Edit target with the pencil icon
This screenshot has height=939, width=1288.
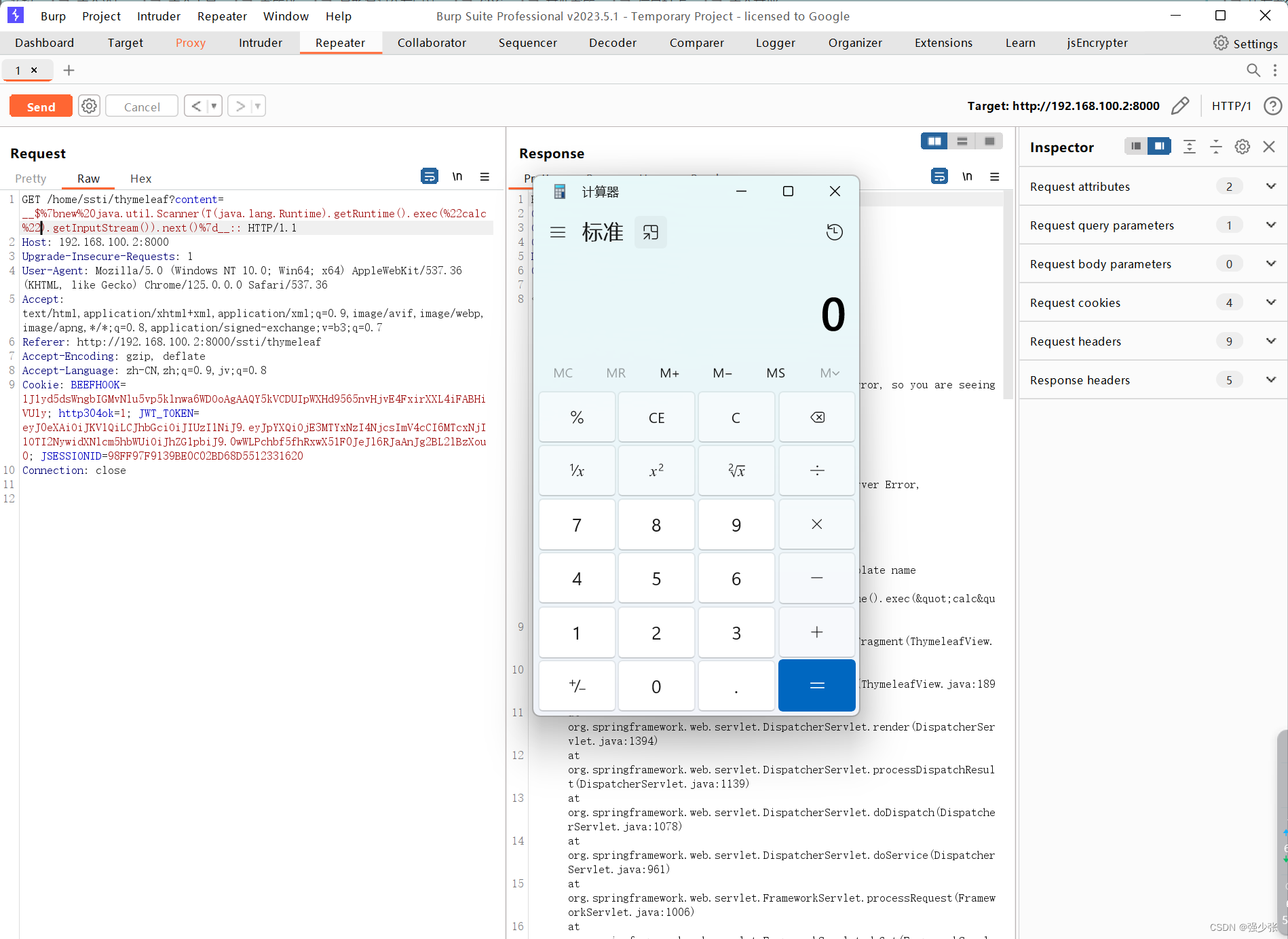pyautogui.click(x=1180, y=106)
